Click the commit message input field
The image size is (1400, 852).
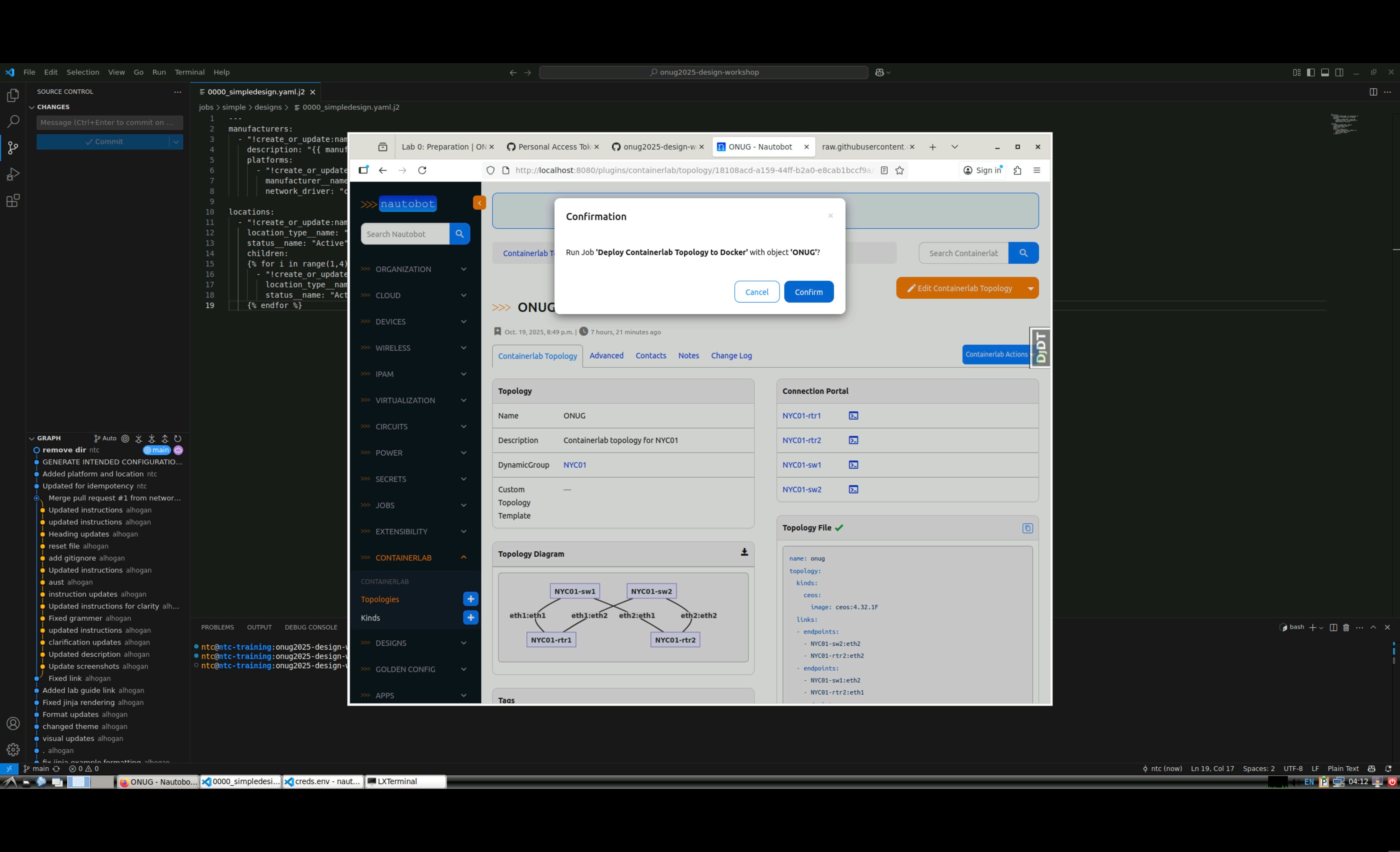(109, 123)
